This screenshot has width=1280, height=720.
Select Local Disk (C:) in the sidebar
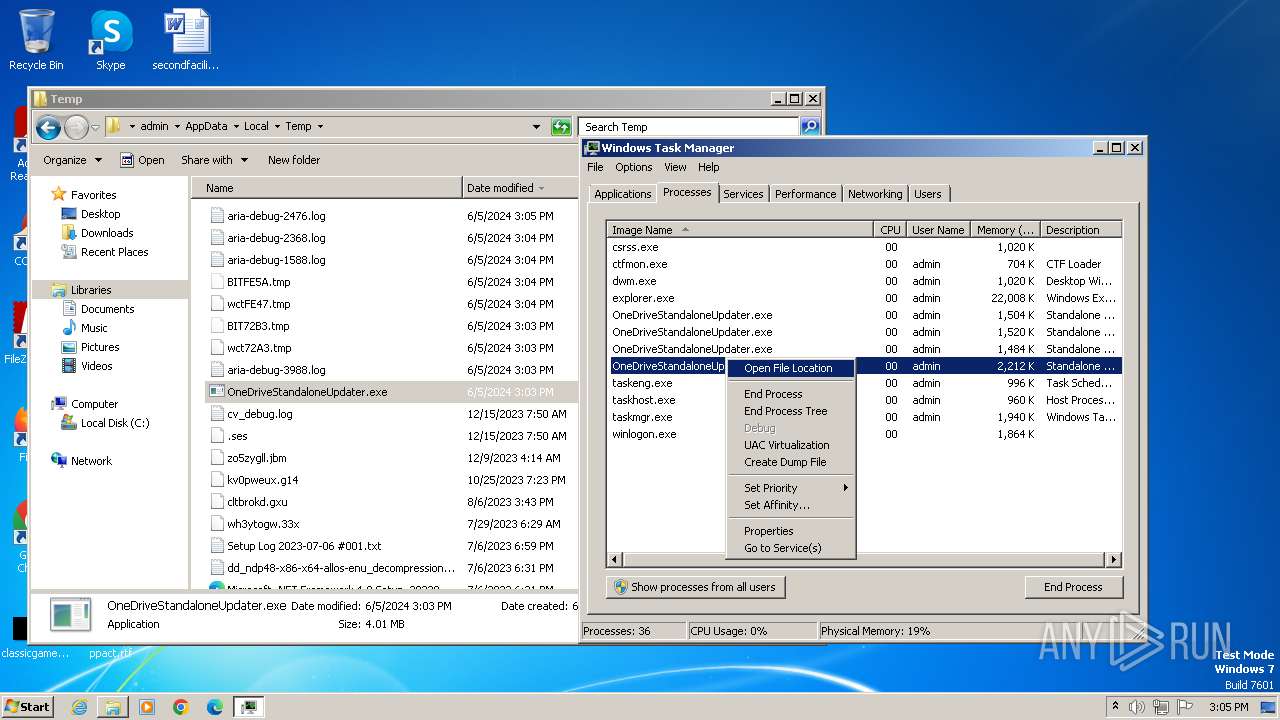click(115, 423)
